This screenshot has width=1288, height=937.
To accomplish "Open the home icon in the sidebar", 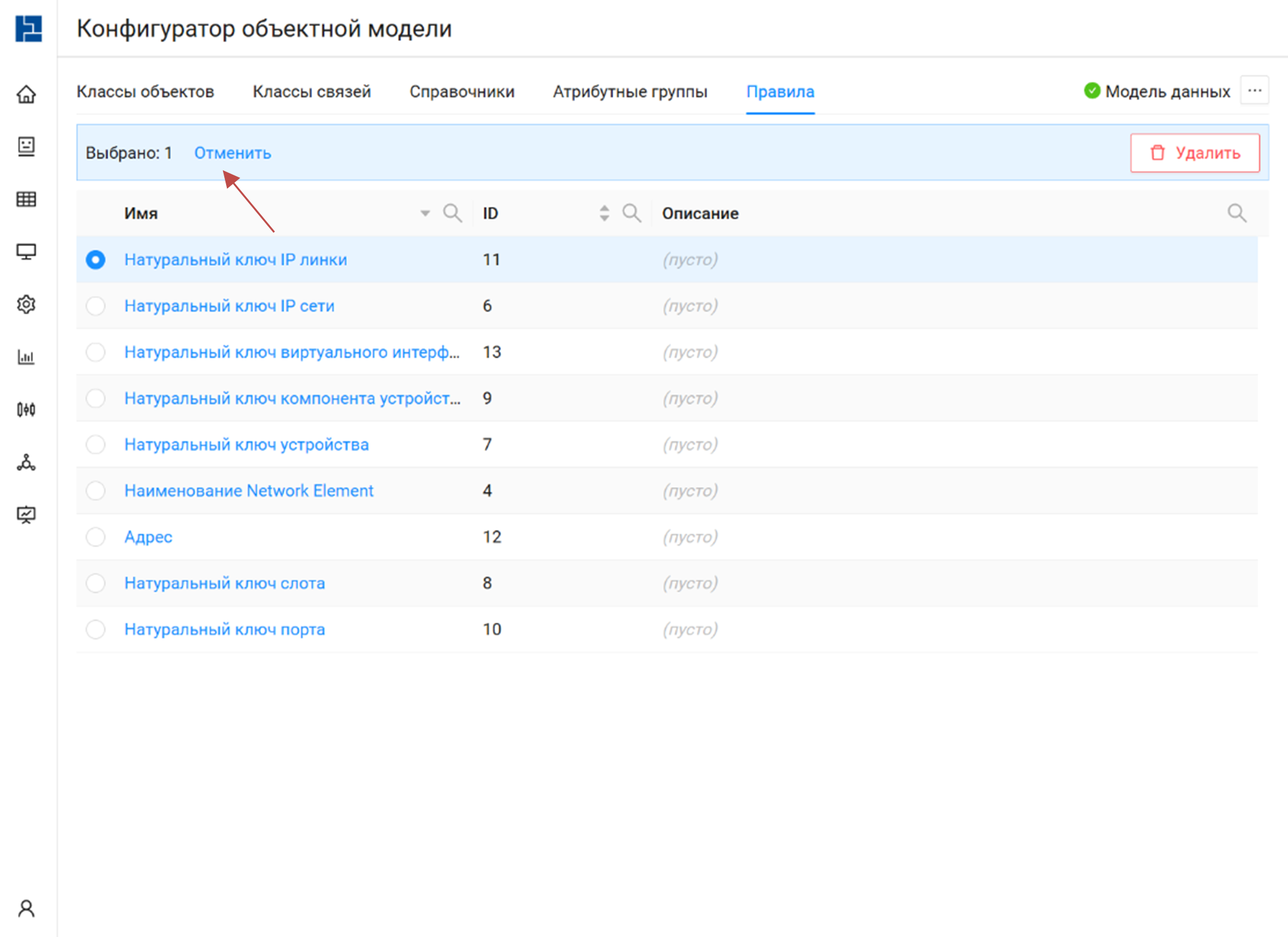I will point(26,95).
